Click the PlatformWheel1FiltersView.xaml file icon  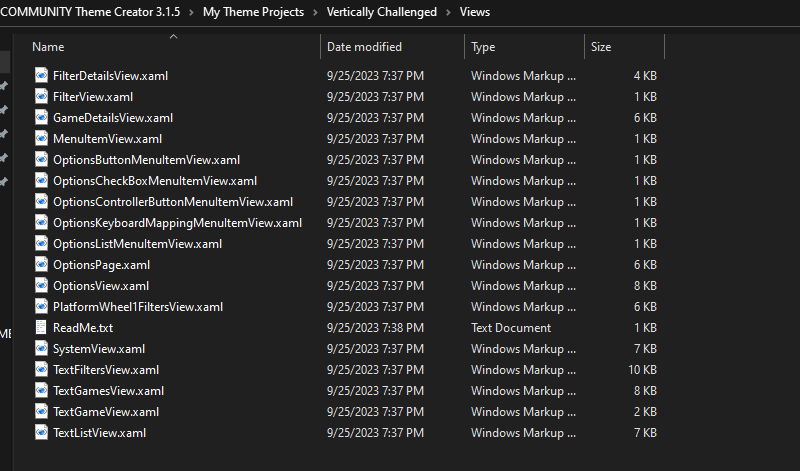point(41,307)
